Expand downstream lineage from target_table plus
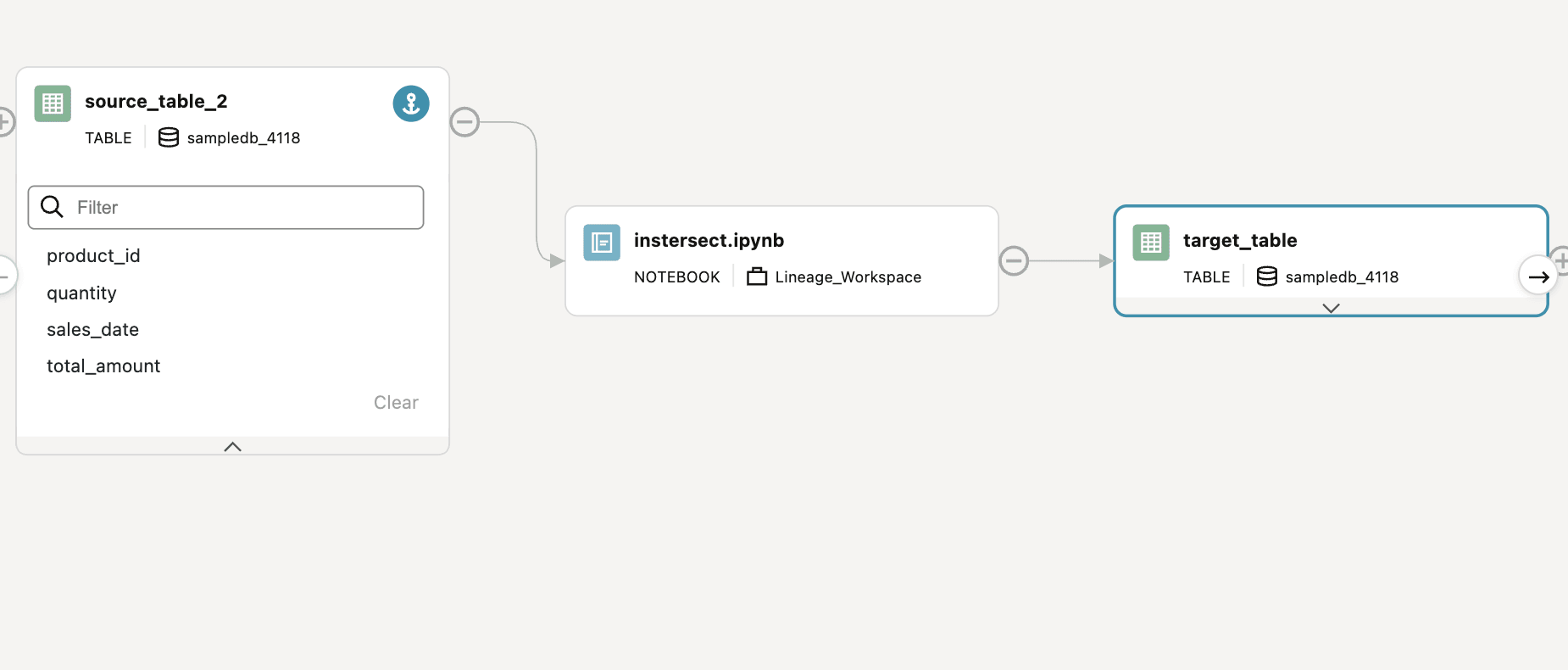 (x=1560, y=260)
